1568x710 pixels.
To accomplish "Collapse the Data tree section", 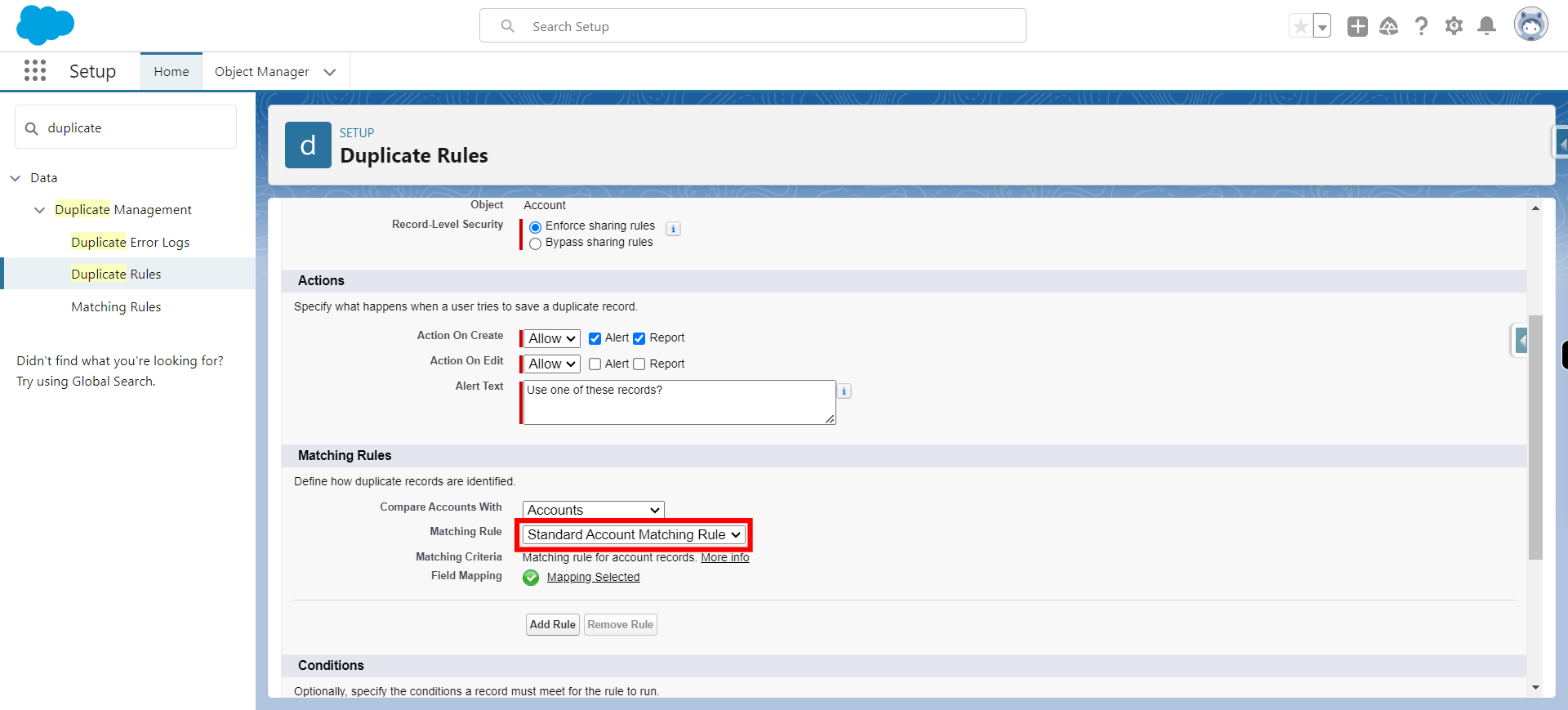I will click(x=15, y=178).
